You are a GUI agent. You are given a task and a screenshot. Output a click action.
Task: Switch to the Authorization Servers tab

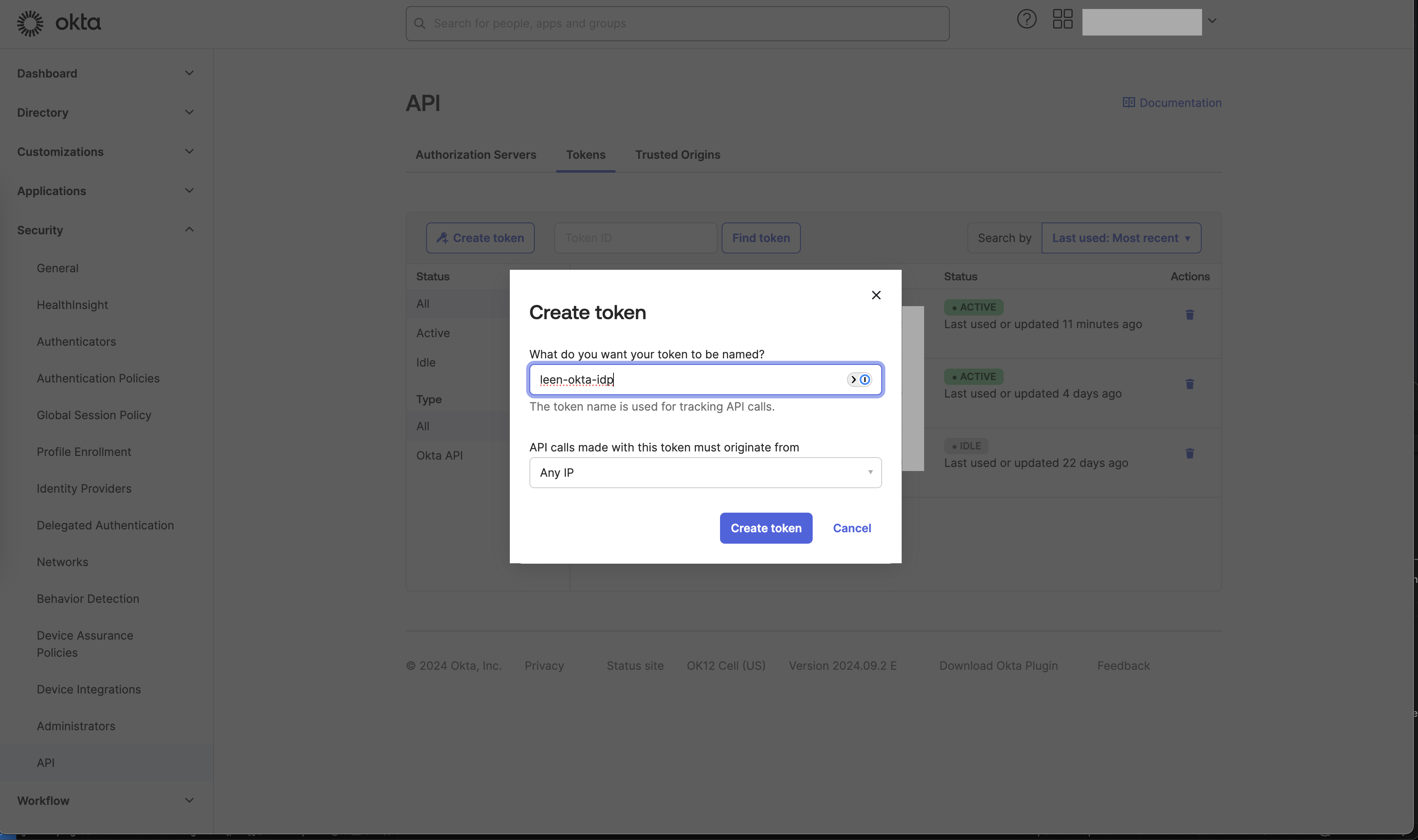476,155
